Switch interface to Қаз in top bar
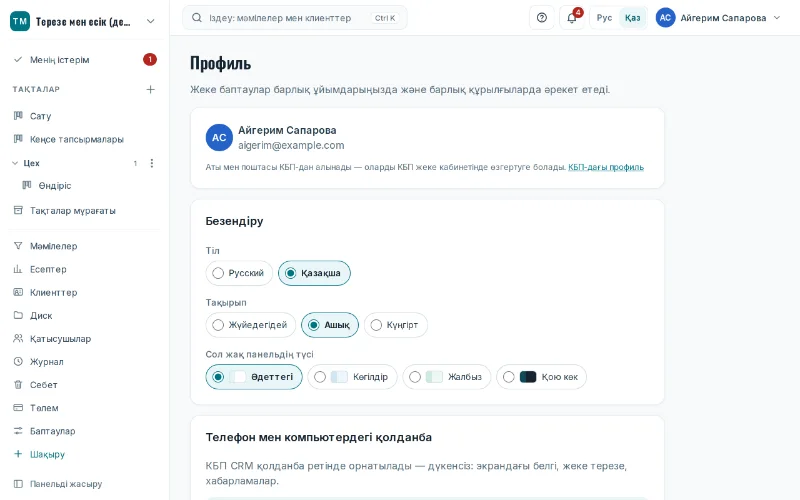Image resolution: width=800 pixels, height=500 pixels. 633,18
